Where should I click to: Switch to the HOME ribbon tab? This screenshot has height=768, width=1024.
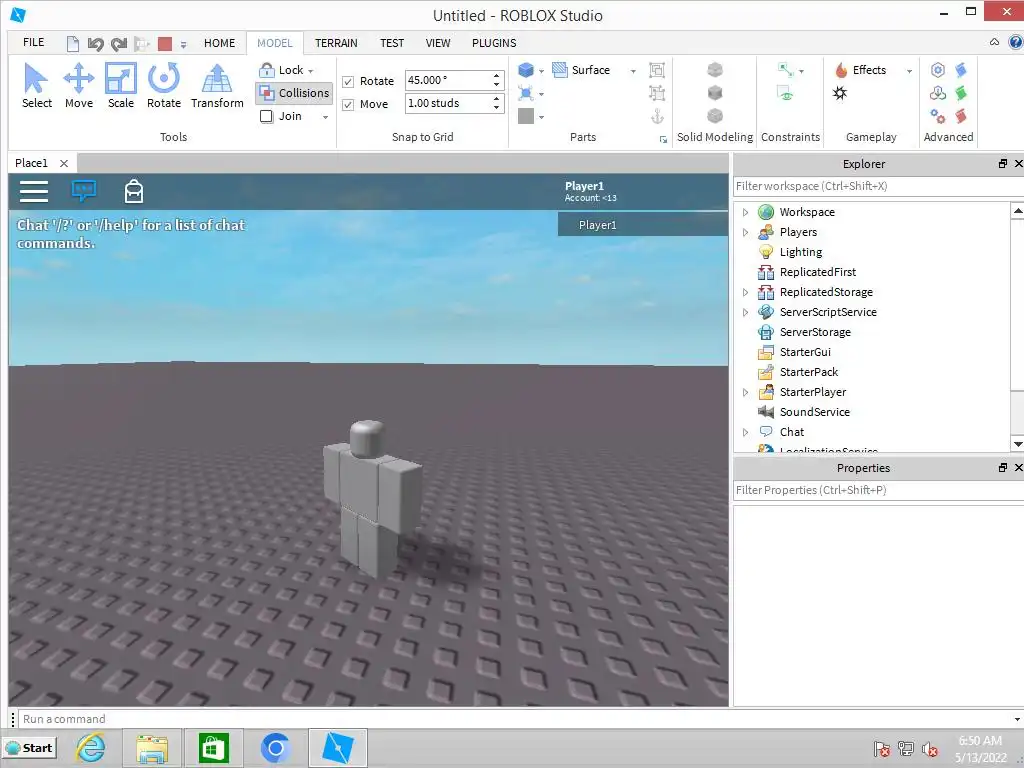point(219,43)
